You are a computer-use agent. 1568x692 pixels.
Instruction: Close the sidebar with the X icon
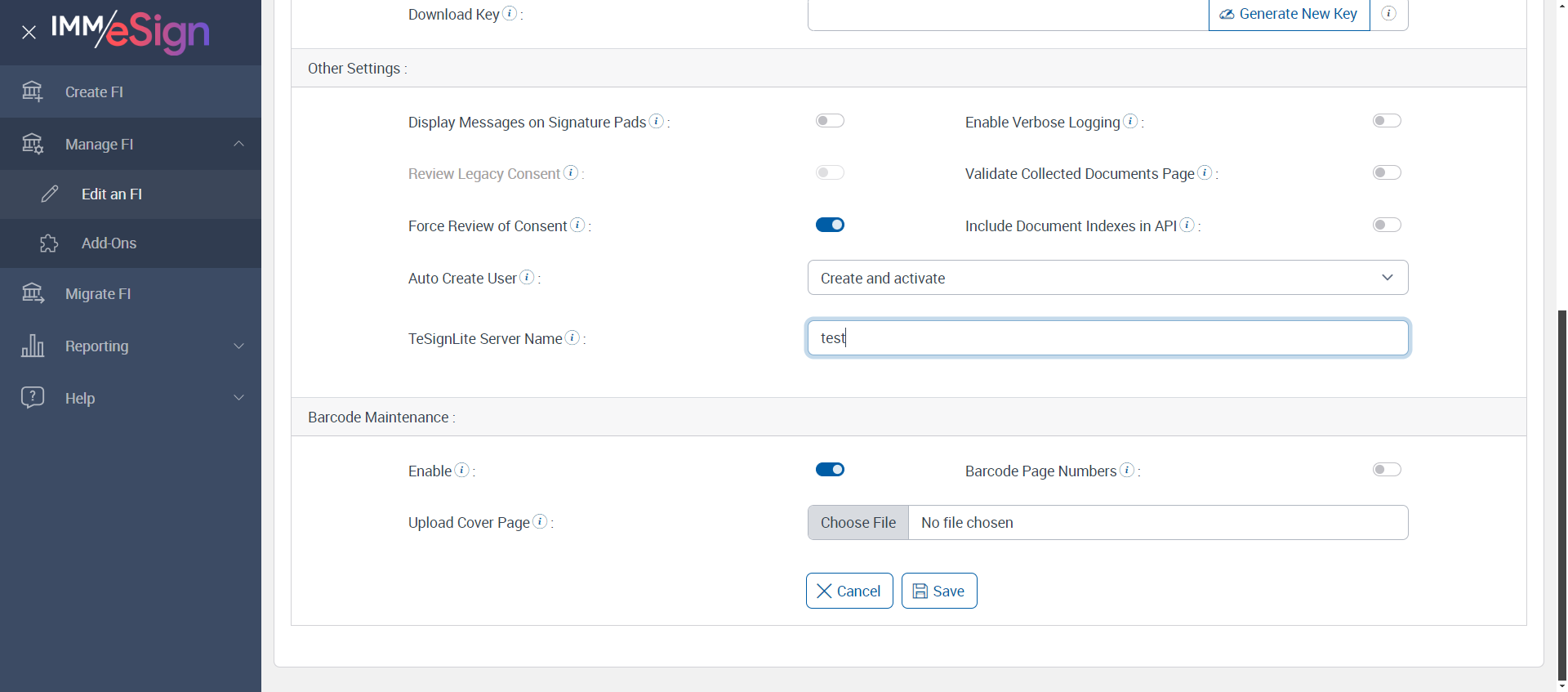click(x=29, y=33)
